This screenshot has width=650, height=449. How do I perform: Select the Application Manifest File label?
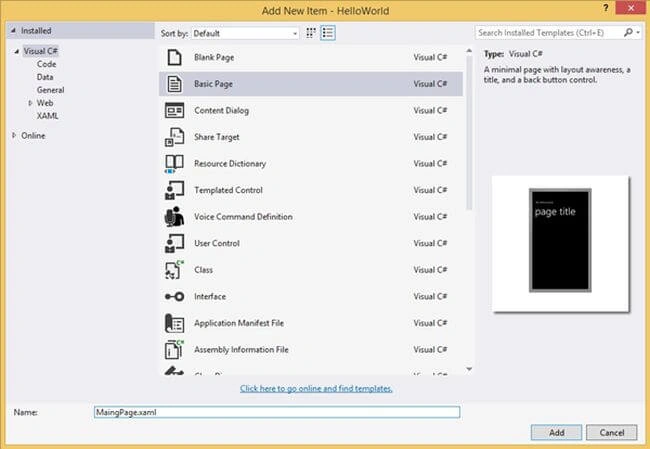(239, 323)
